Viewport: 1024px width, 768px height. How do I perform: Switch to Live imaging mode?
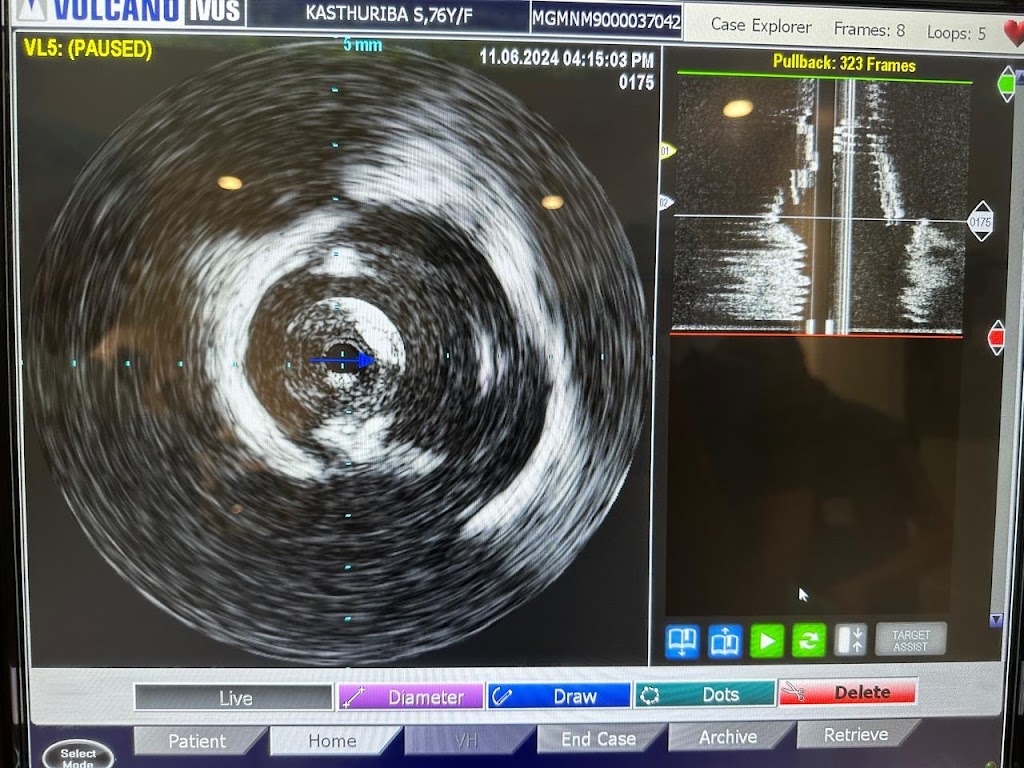click(237, 697)
